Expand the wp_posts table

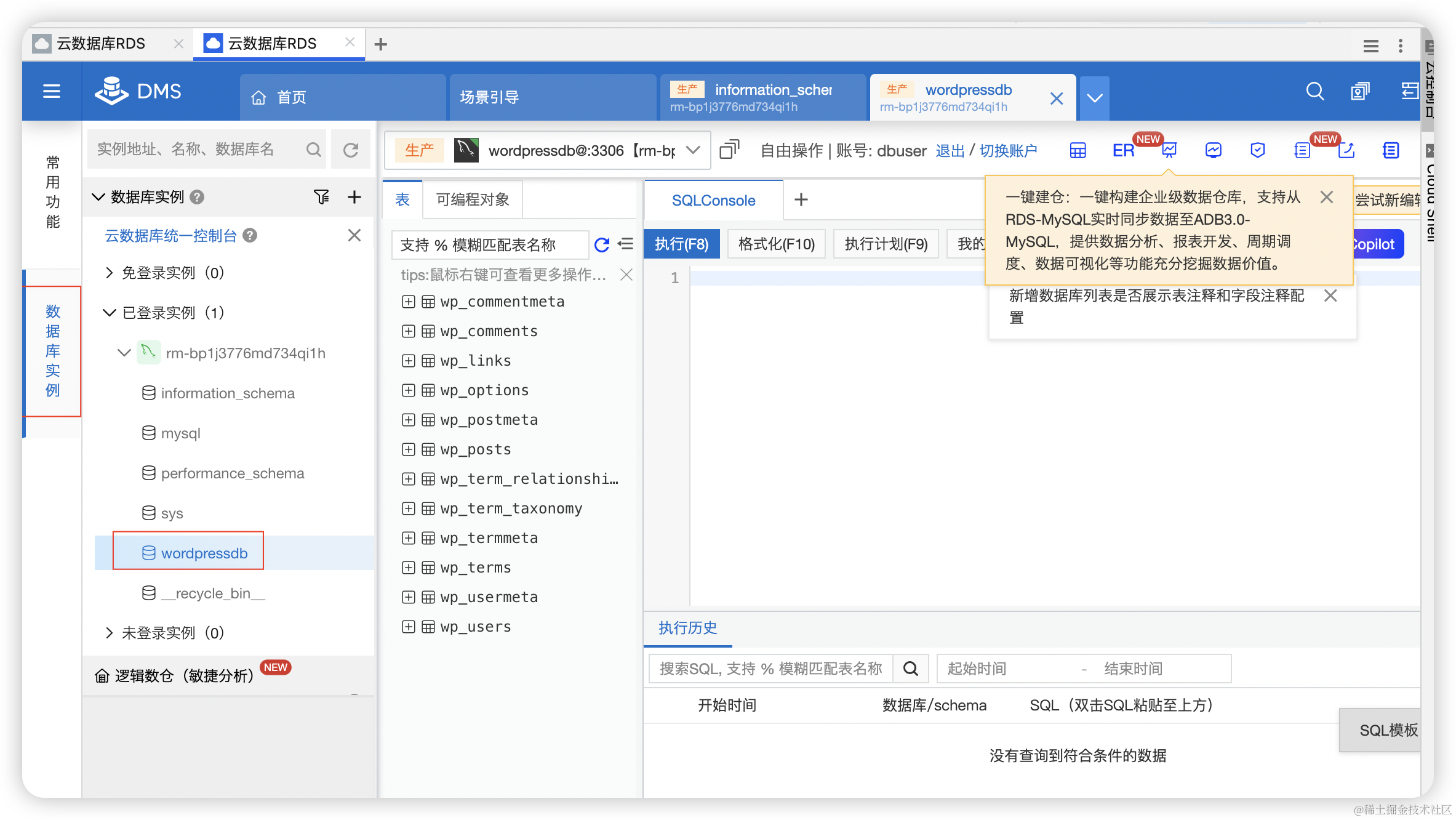point(408,449)
